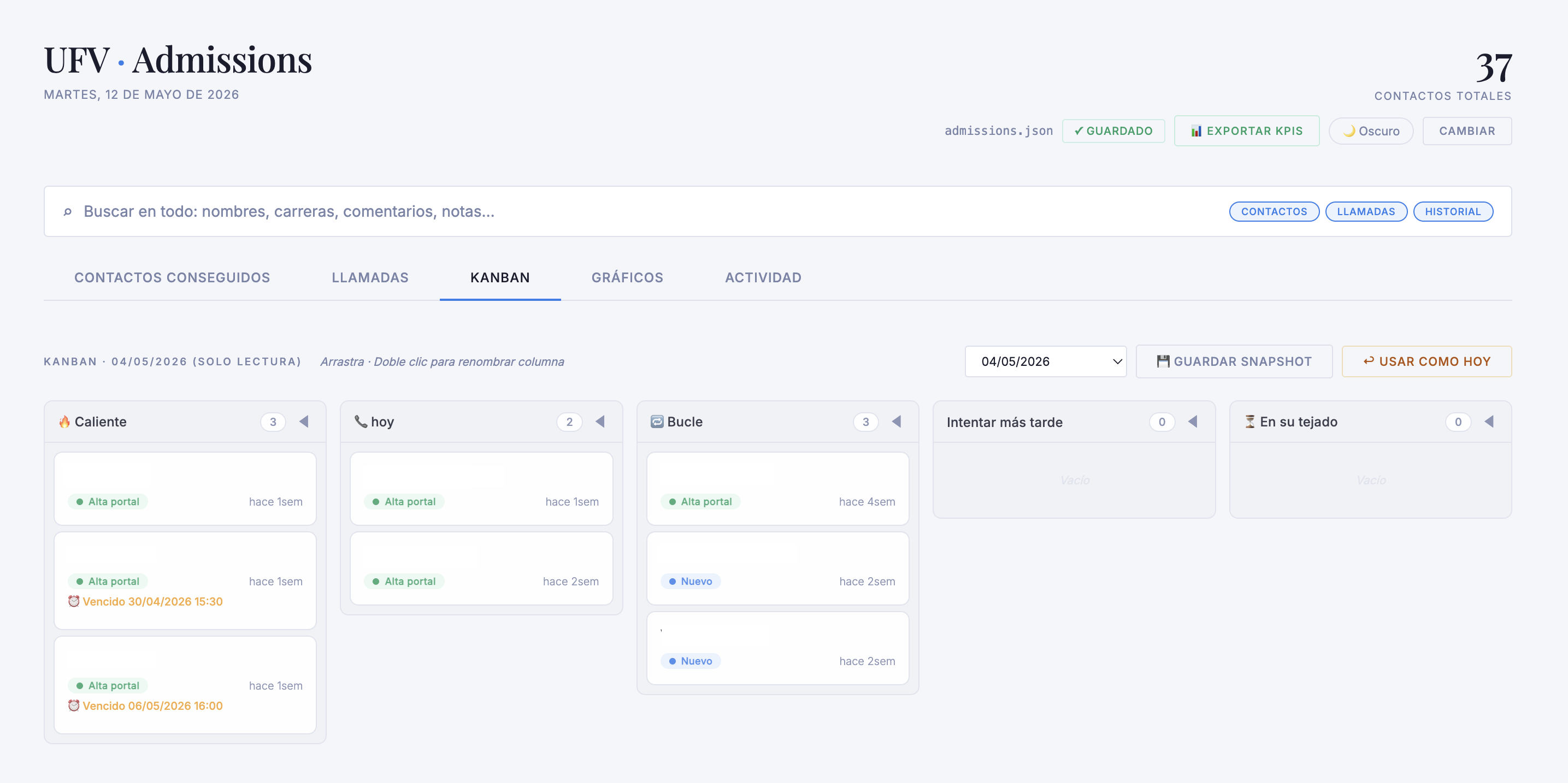Click the hoy count badge 2

coord(569,422)
